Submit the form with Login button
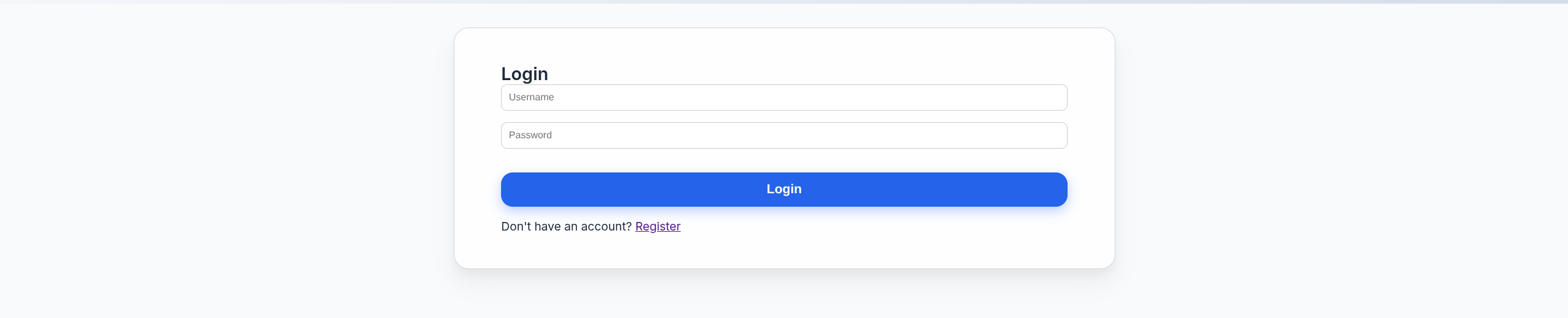 [784, 190]
